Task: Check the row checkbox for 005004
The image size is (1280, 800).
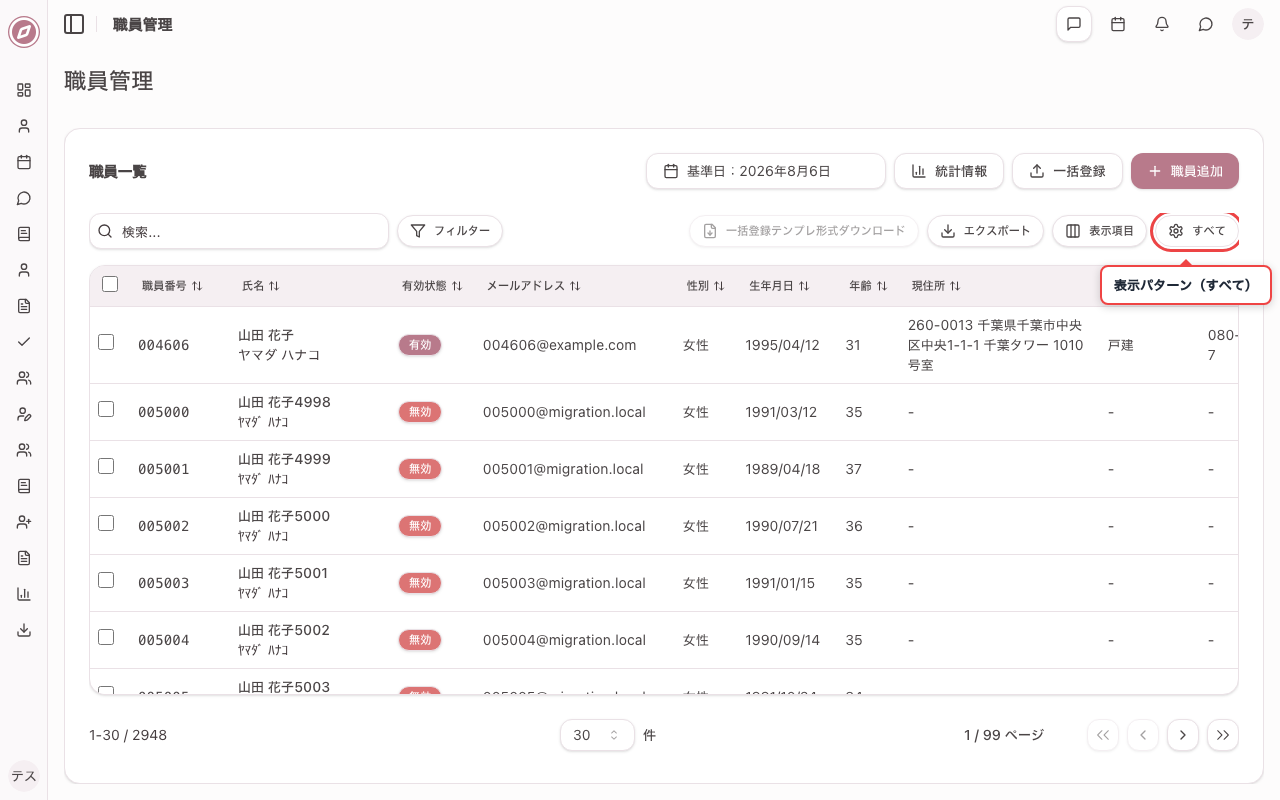Action: [x=106, y=637]
